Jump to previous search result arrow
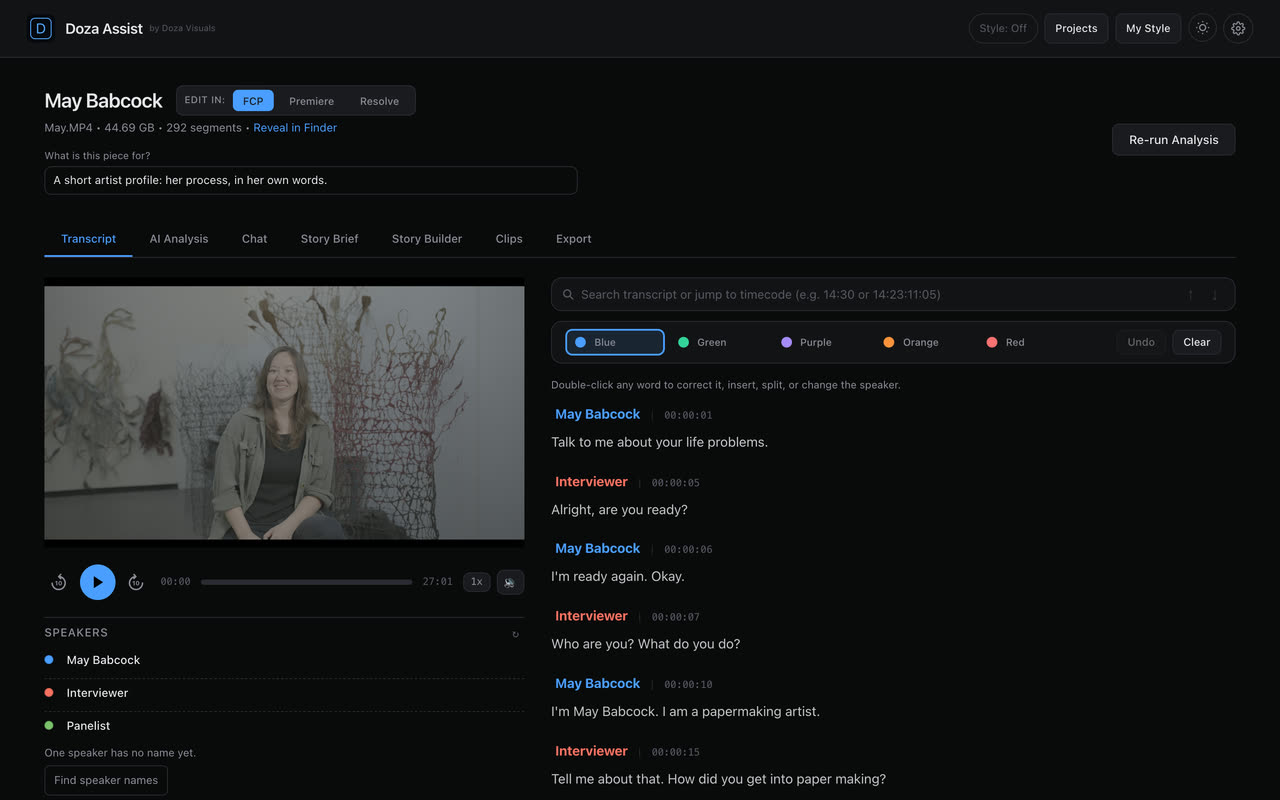 1190,295
